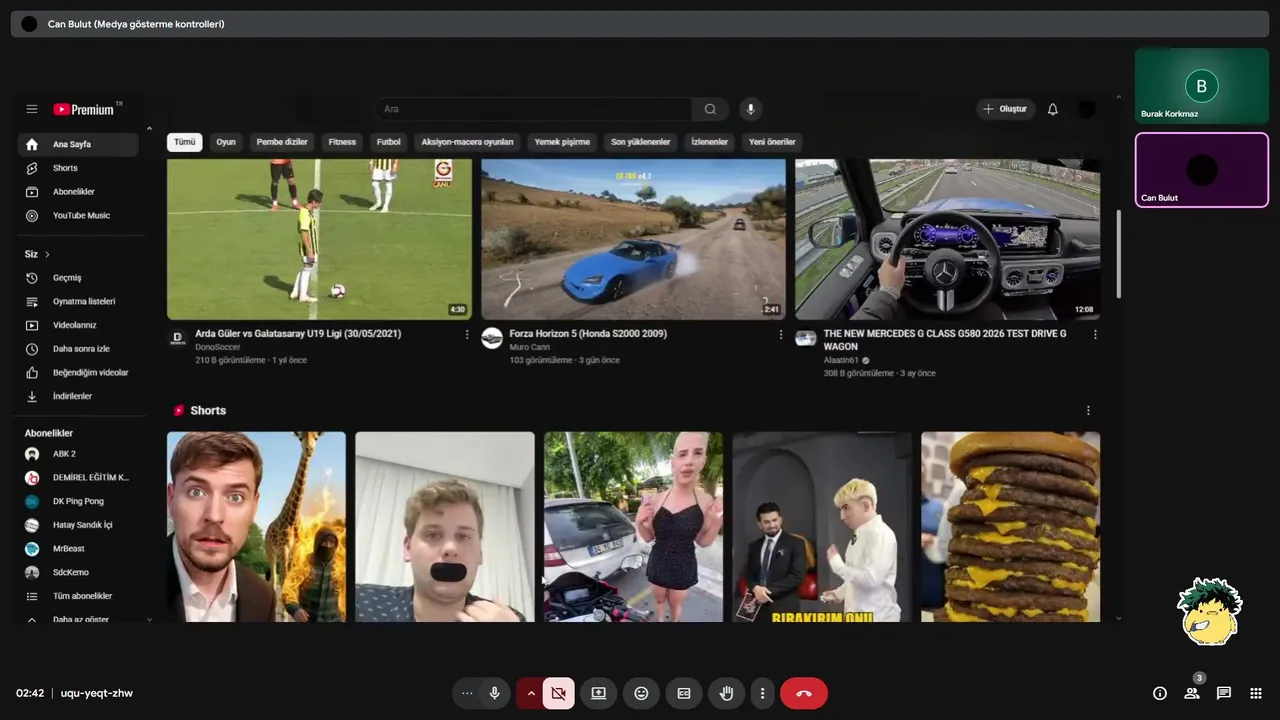Play the Forza Horizon 5 thumbnail
The width and height of the screenshot is (1280, 720).
[x=633, y=239]
